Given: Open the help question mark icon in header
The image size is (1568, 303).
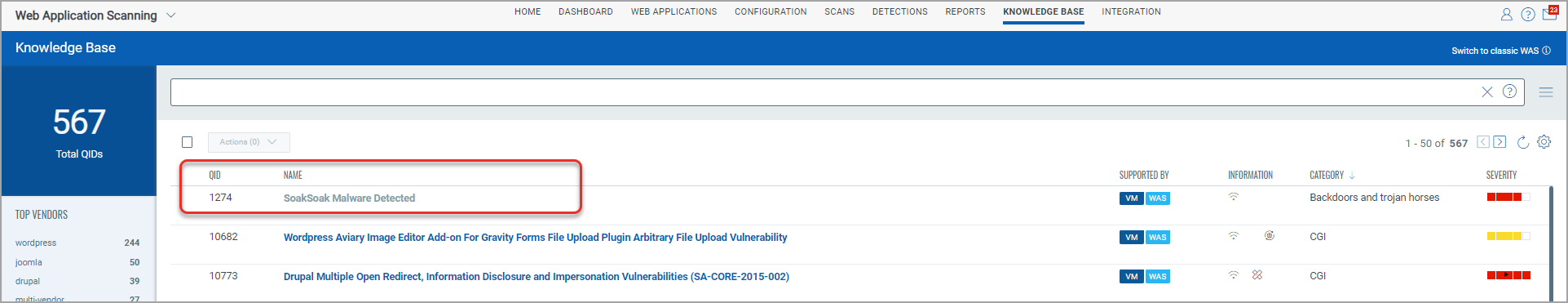Looking at the screenshot, I should [x=1528, y=15].
